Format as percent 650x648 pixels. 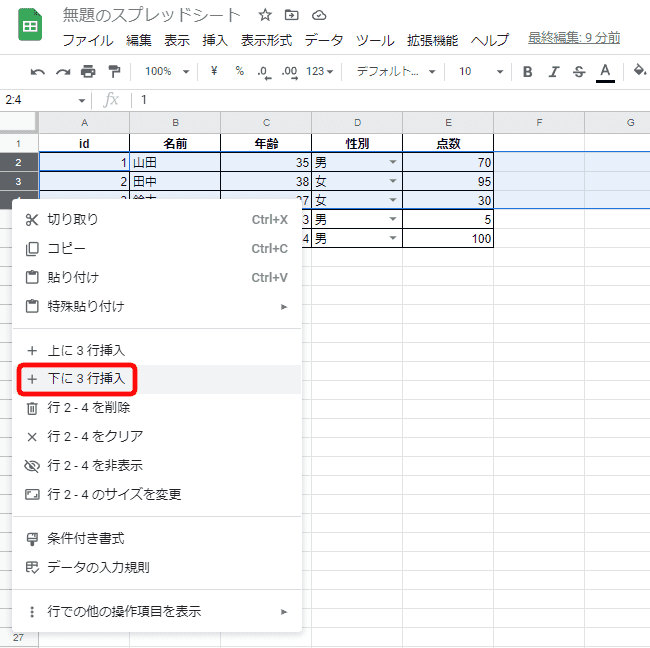click(x=240, y=71)
